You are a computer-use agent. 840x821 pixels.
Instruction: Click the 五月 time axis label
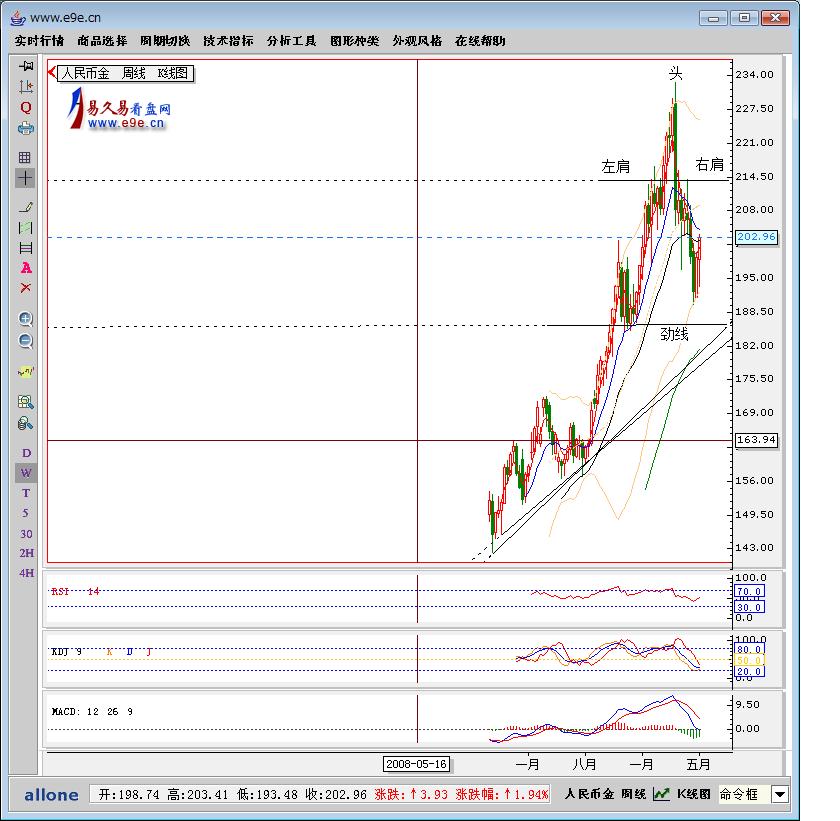(698, 764)
